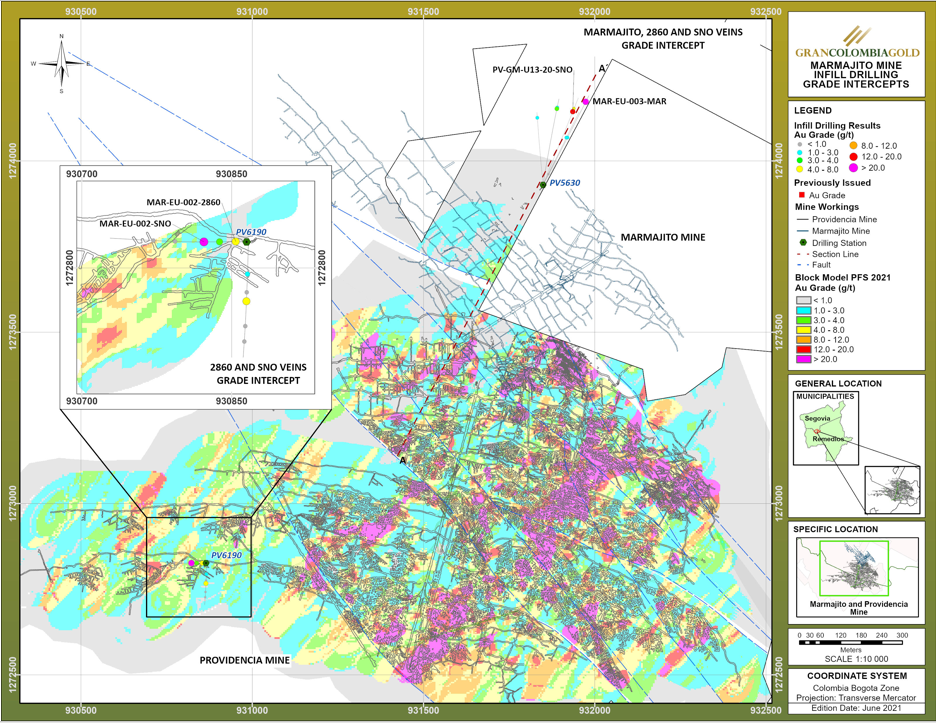The image size is (936, 723).
Task: Click the Gran Colombia Gold logo
Action: tap(857, 42)
